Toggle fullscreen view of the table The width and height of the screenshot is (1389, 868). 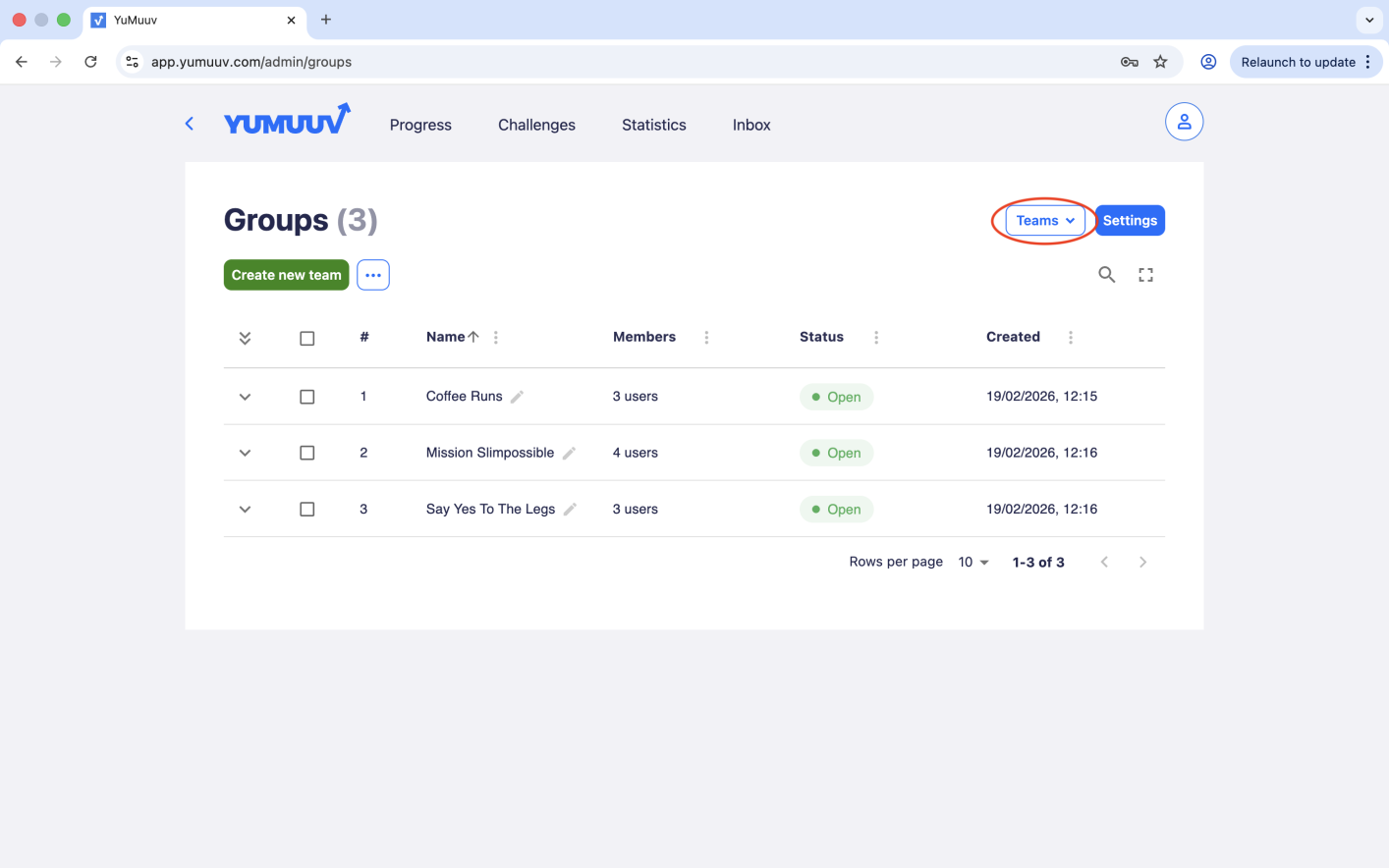pos(1145,275)
